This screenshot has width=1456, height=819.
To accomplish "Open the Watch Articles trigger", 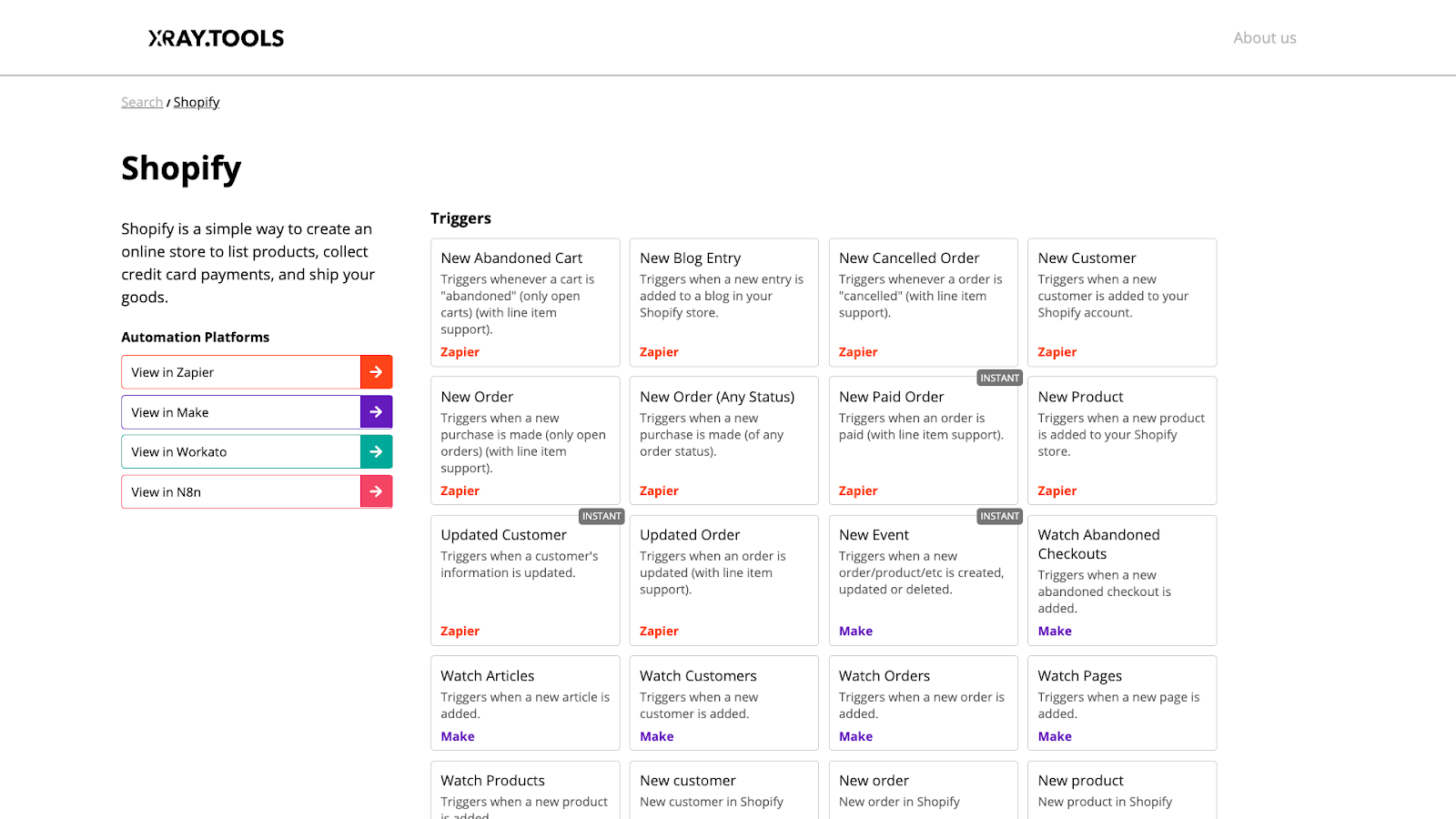I will [x=525, y=703].
